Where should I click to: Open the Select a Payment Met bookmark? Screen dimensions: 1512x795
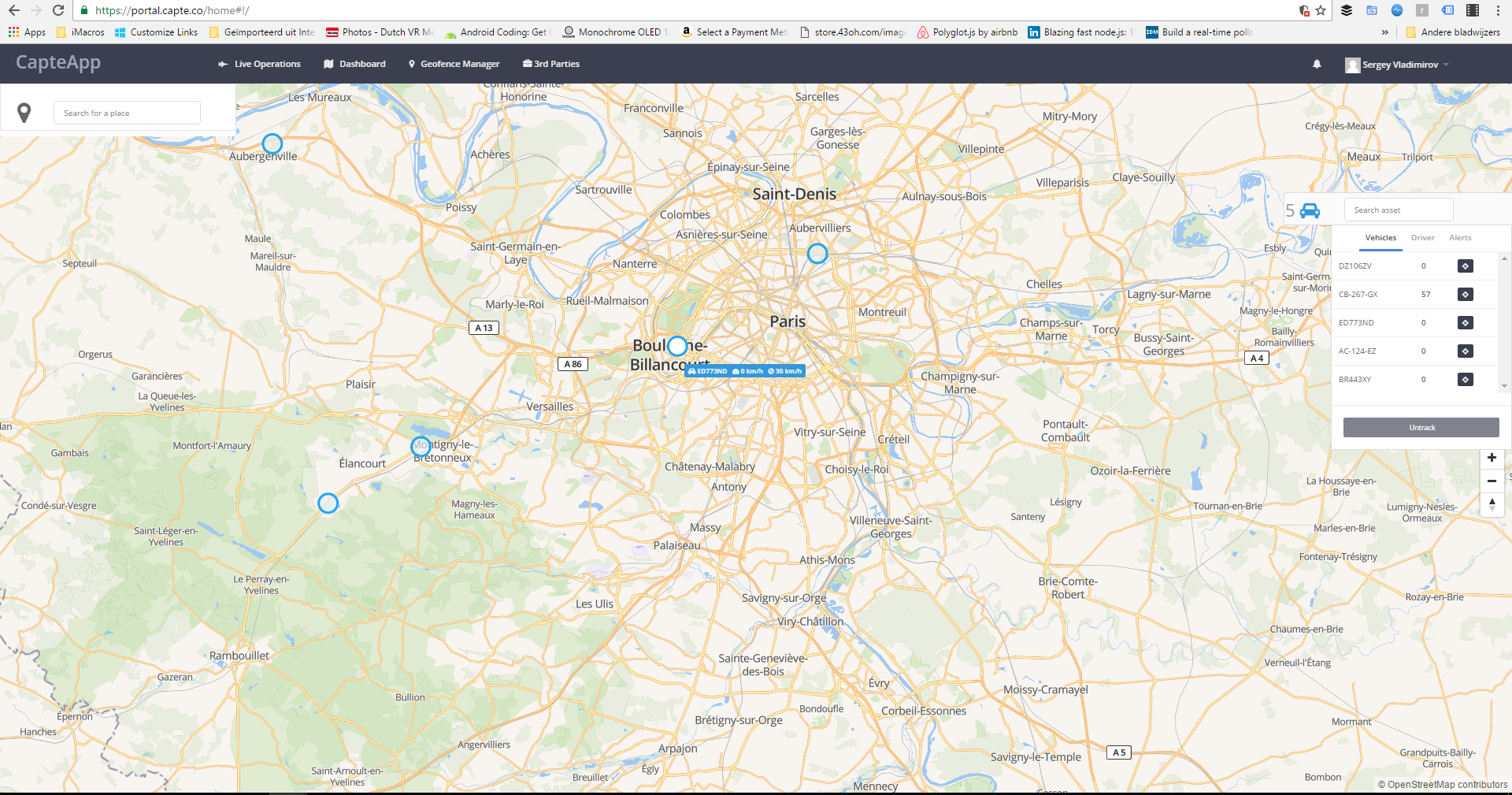click(734, 32)
